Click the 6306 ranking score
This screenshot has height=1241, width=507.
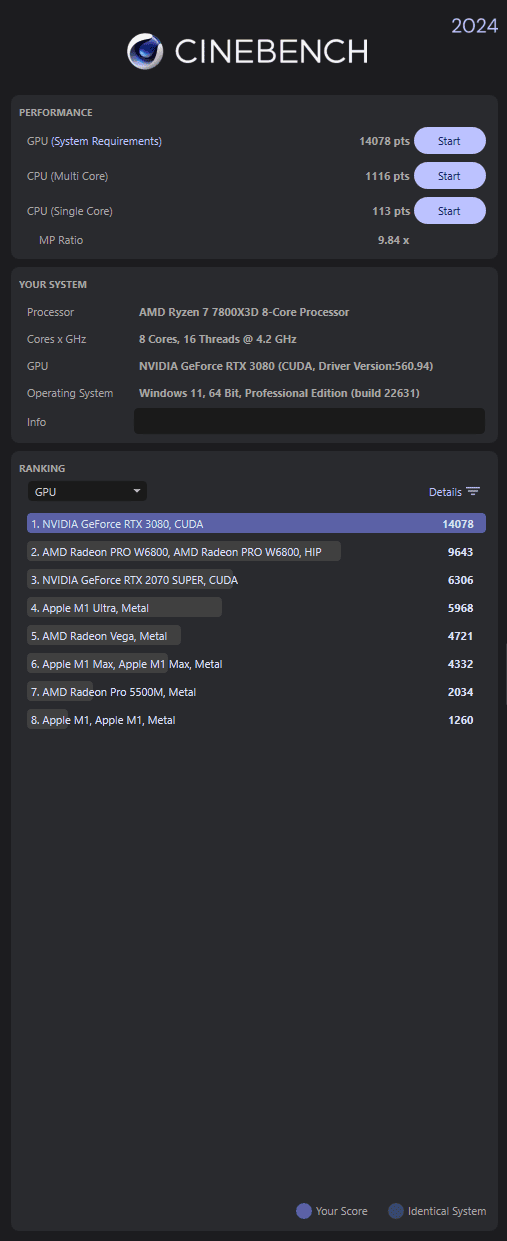coord(460,579)
